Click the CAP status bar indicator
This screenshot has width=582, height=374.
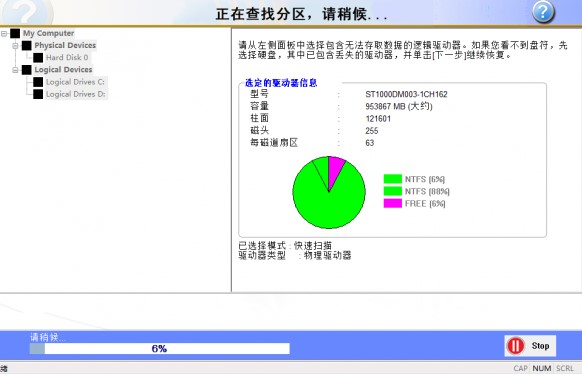click(x=520, y=368)
